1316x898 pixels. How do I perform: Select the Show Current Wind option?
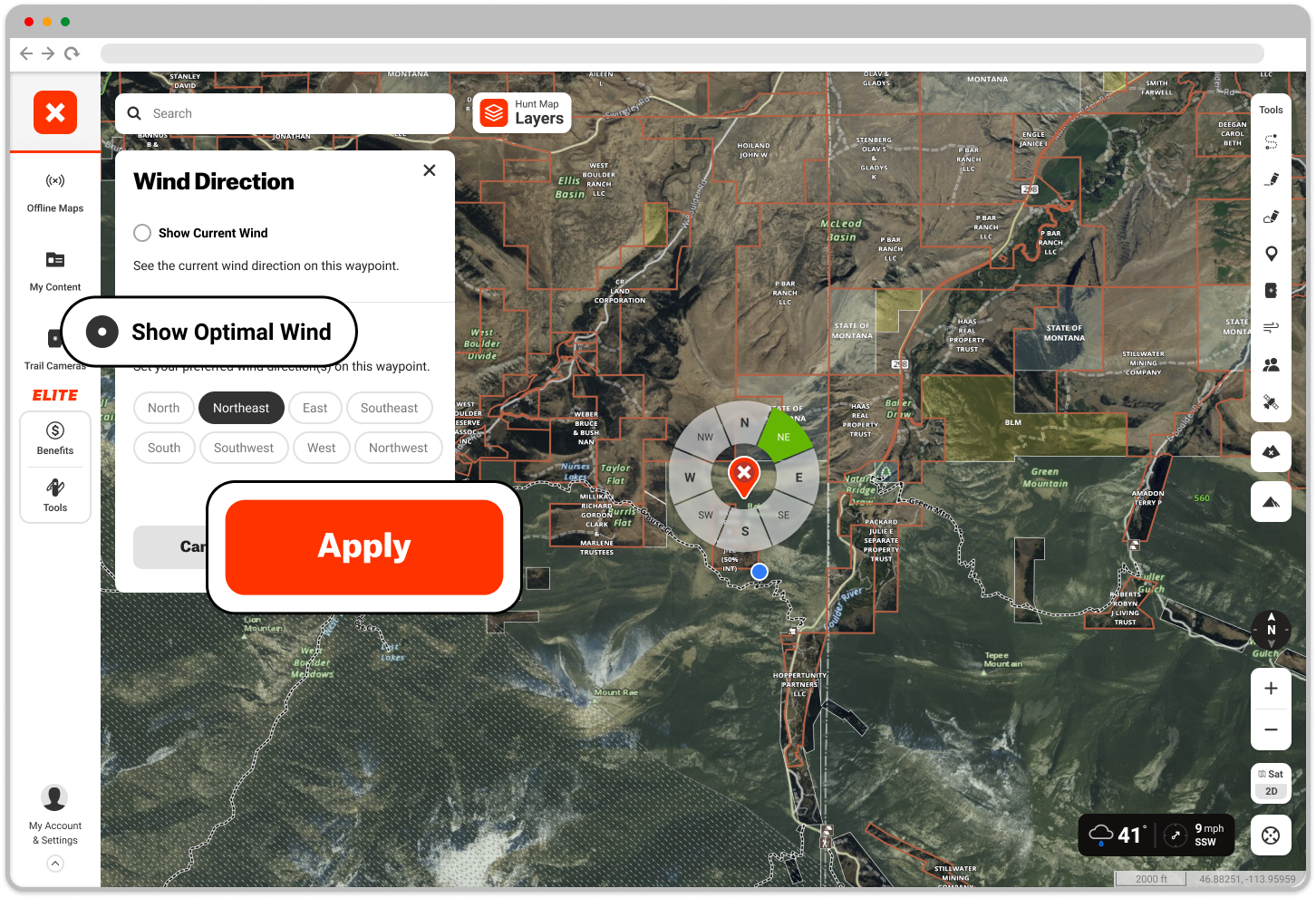tap(142, 233)
